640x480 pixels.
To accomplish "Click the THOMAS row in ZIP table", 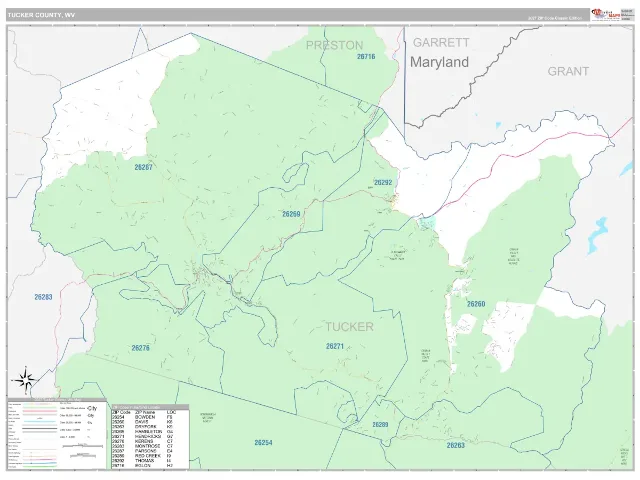I will click(x=150, y=460).
